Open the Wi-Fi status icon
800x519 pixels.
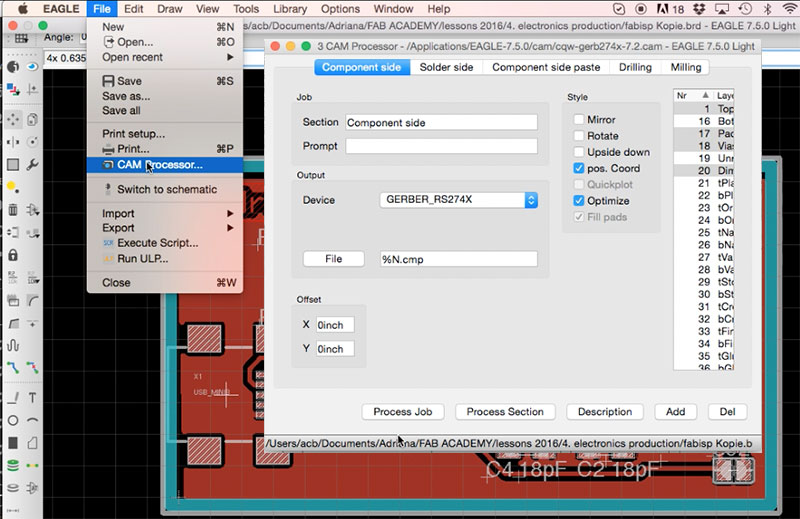[x=789, y=9]
